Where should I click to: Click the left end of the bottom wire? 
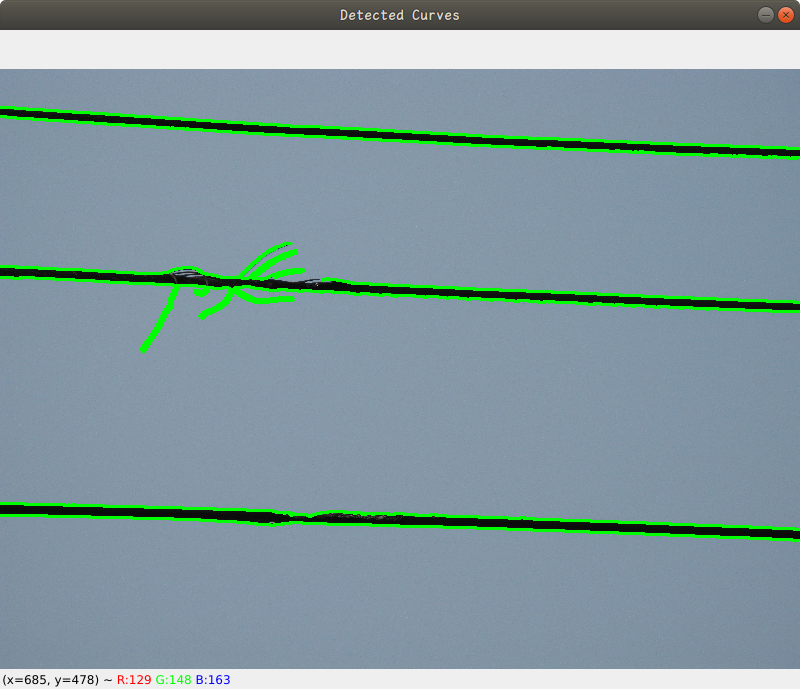click(6, 509)
